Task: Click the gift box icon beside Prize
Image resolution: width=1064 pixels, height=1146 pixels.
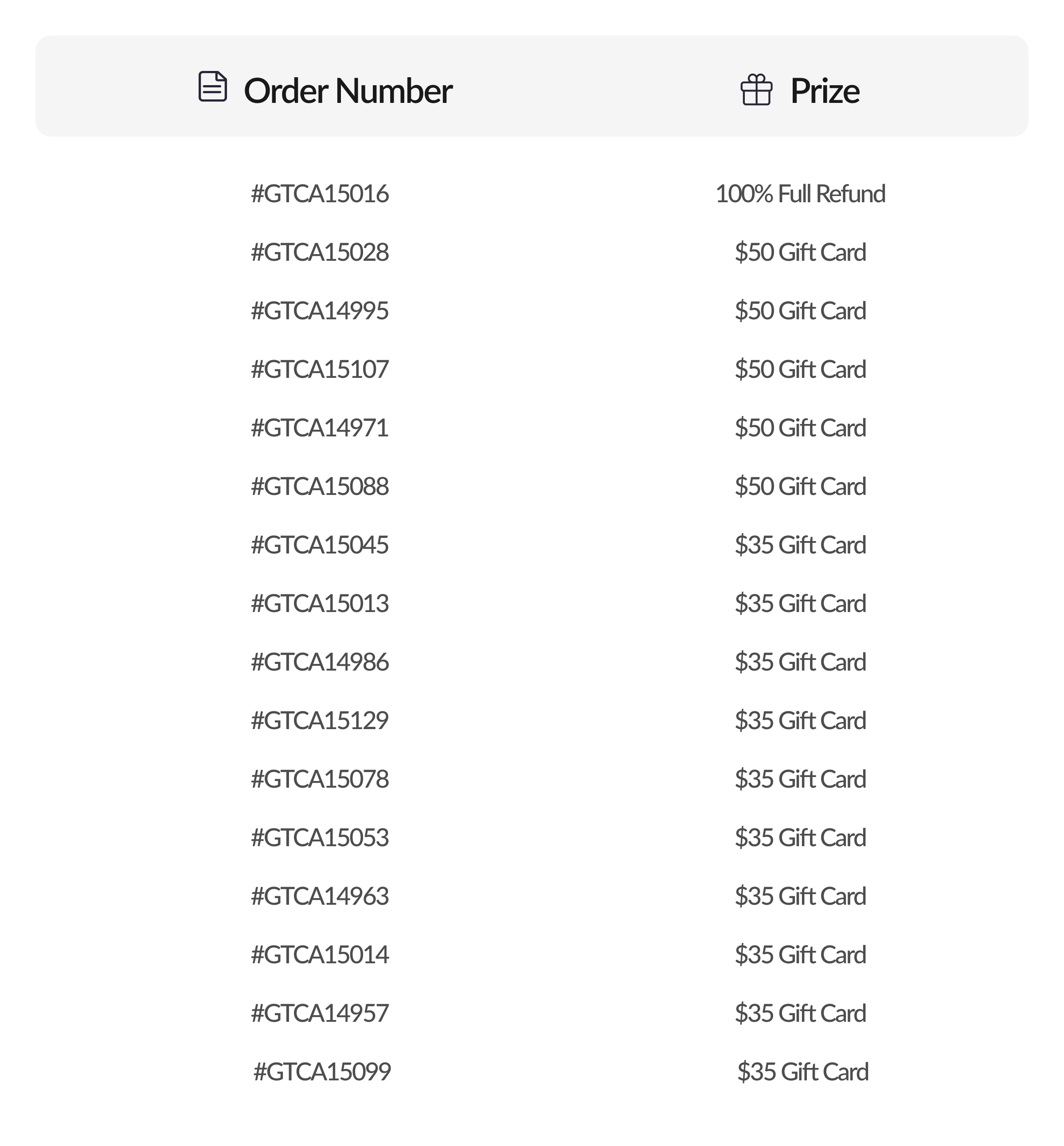Action: tap(756, 90)
